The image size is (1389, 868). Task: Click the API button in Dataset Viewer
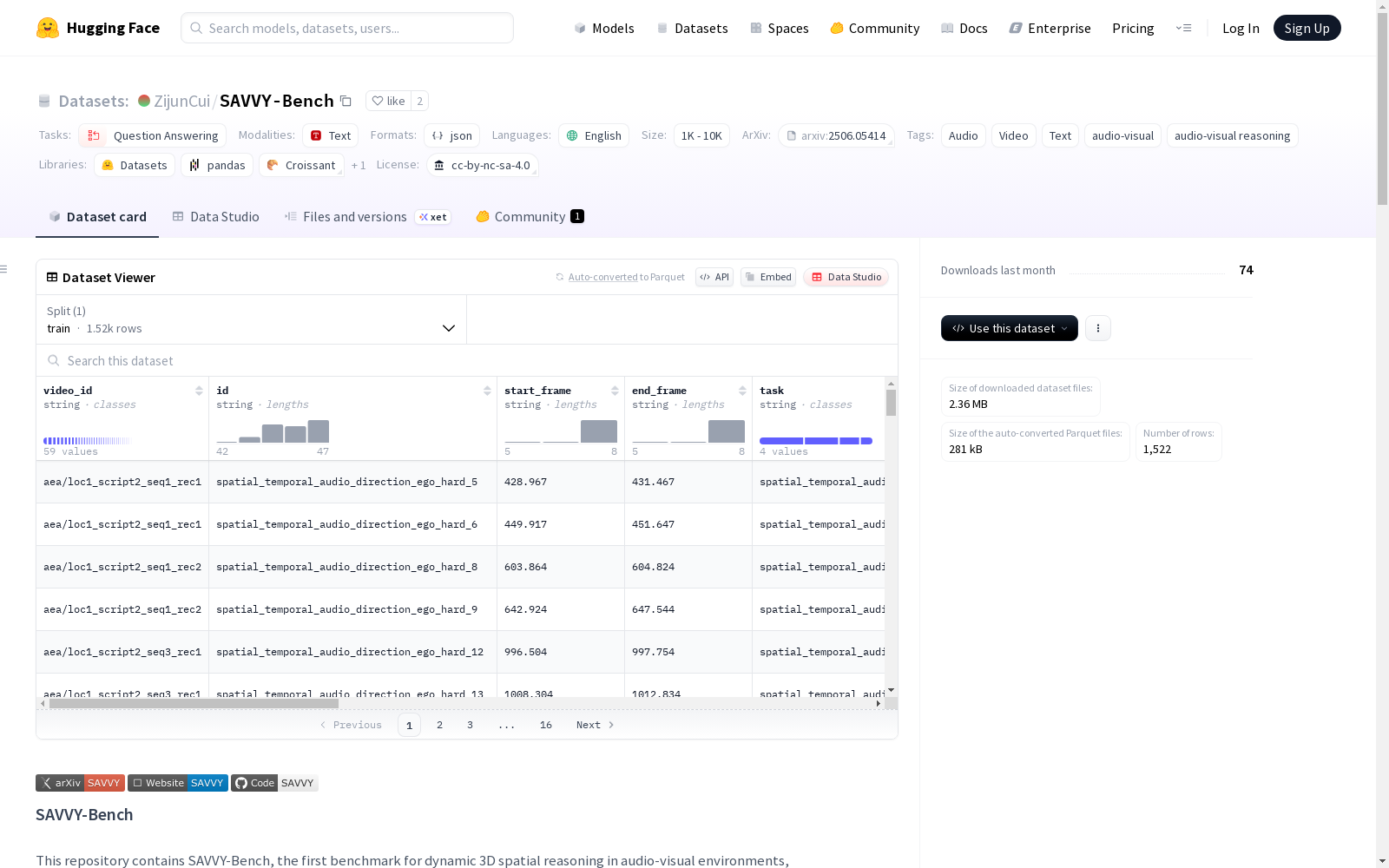(x=714, y=277)
